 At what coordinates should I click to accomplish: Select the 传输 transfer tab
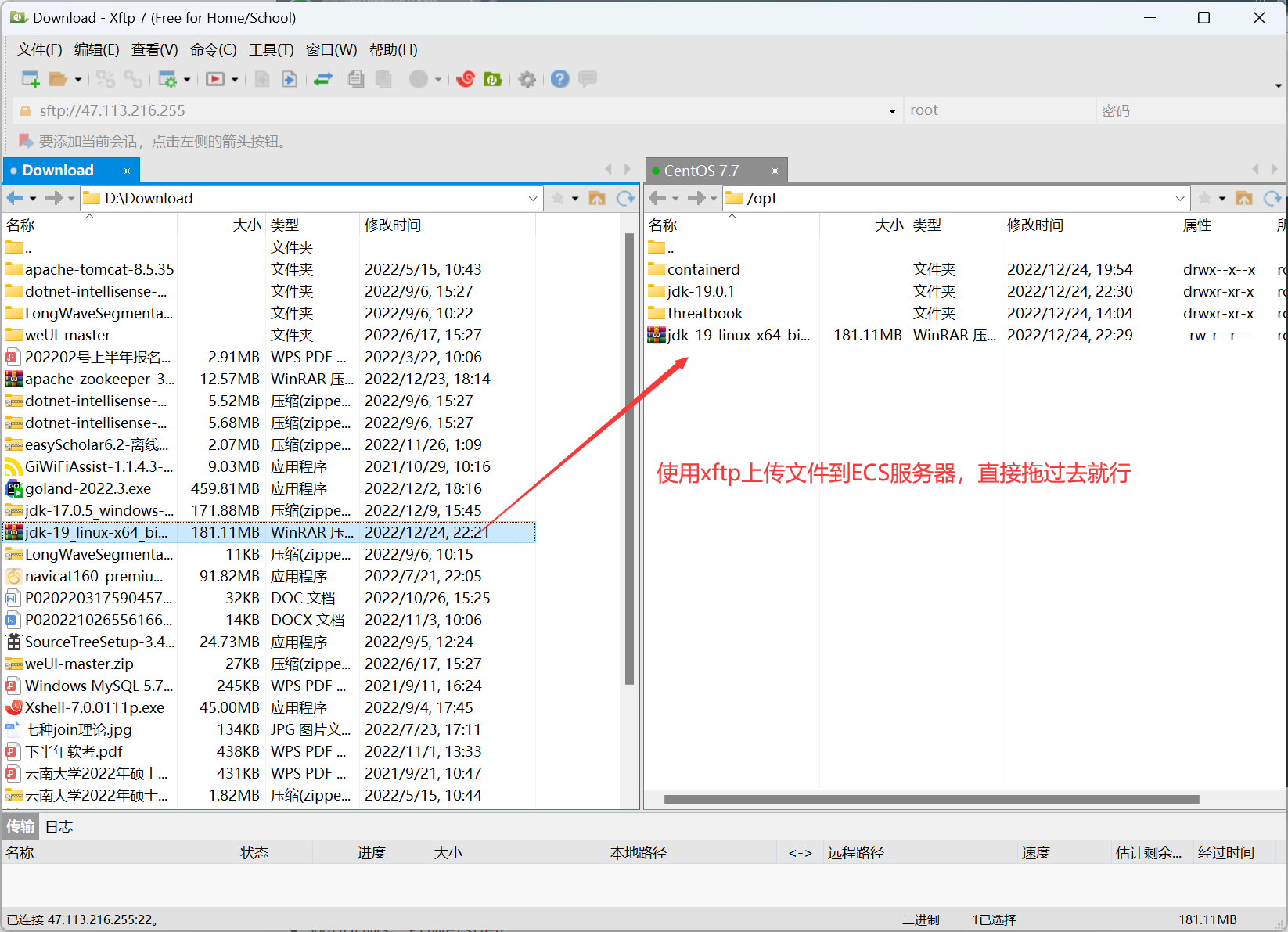[20, 826]
